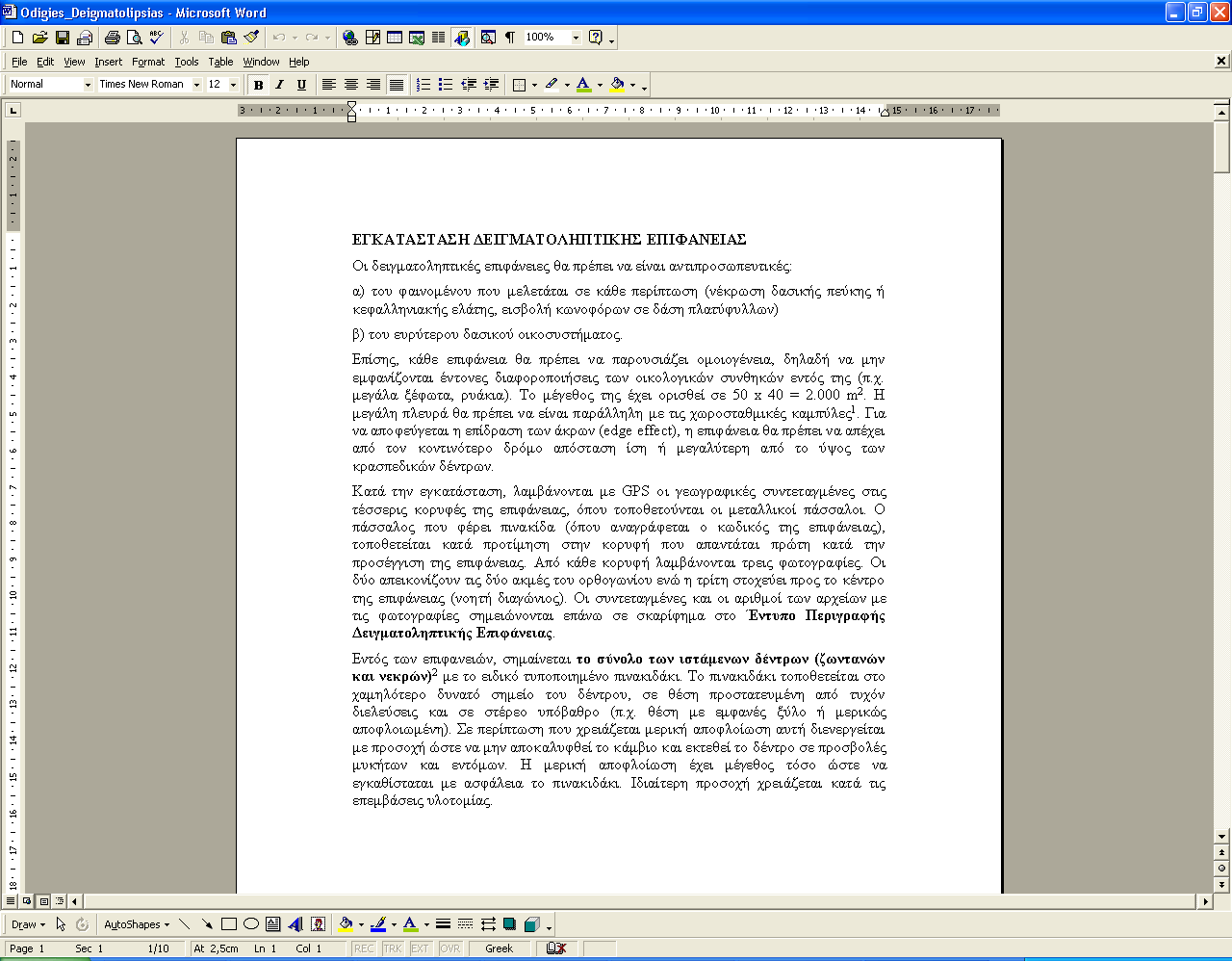Apply Line Color on Drawing toolbar

tap(378, 924)
